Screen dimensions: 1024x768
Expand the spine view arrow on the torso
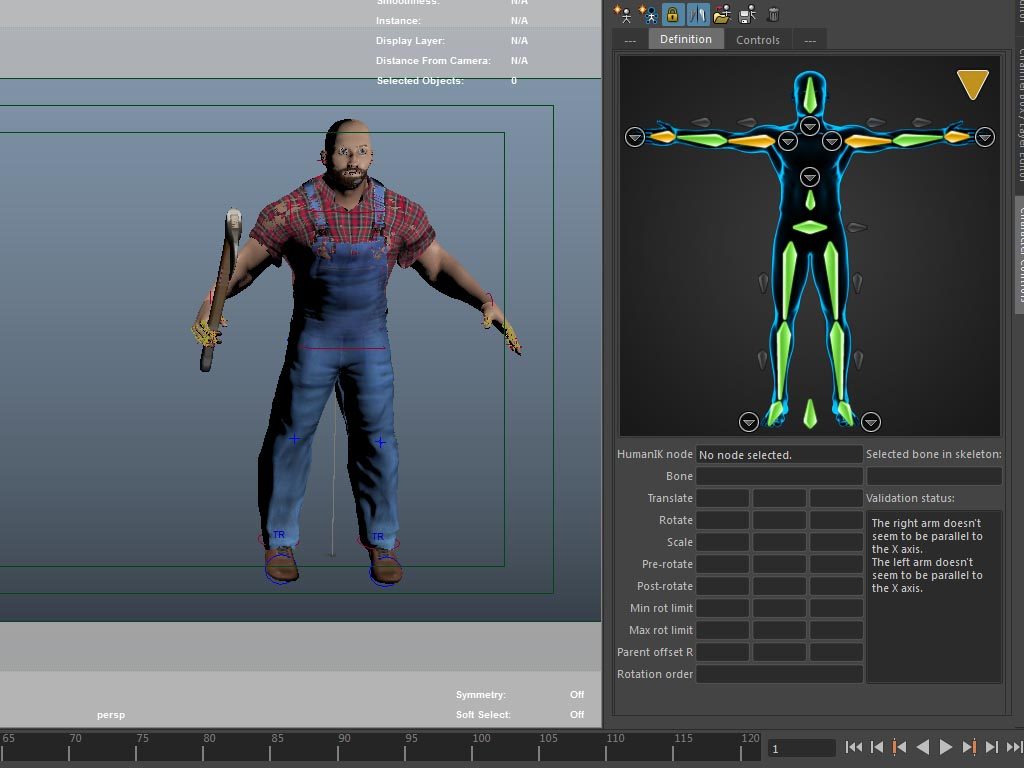tap(810, 177)
